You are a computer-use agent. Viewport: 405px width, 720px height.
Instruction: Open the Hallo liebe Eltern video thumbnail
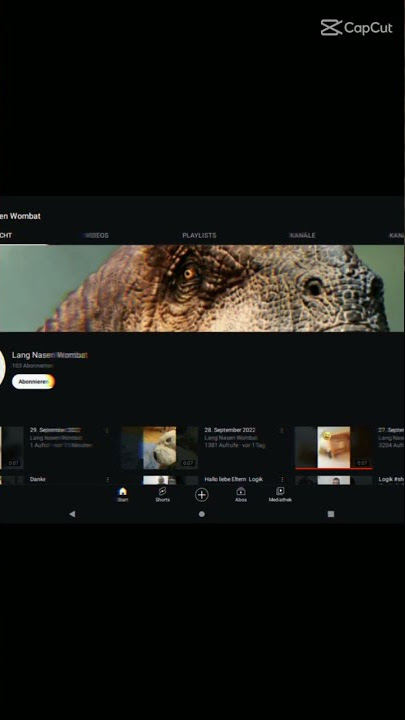click(x=159, y=480)
